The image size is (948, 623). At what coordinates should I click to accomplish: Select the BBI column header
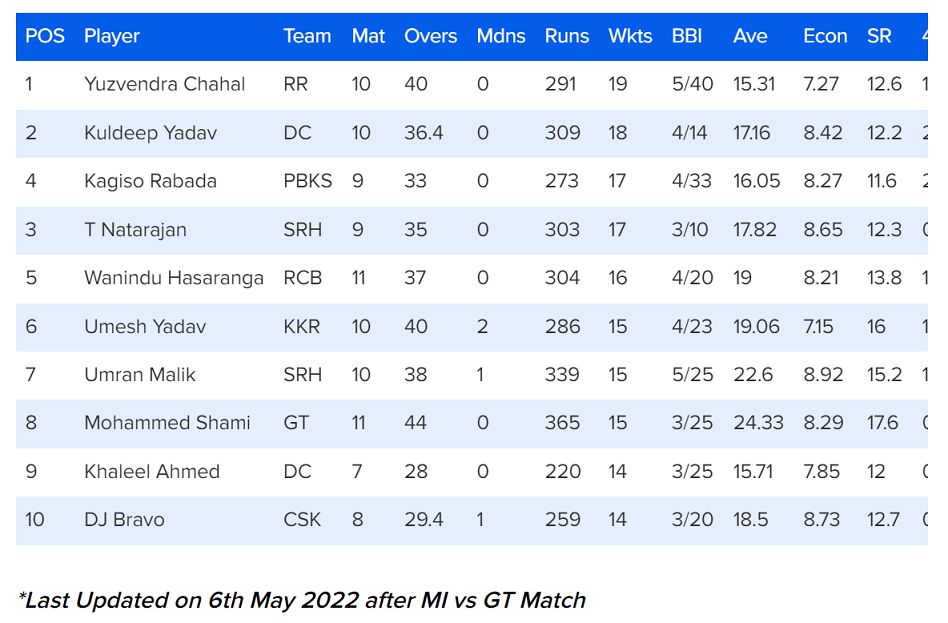coord(687,36)
